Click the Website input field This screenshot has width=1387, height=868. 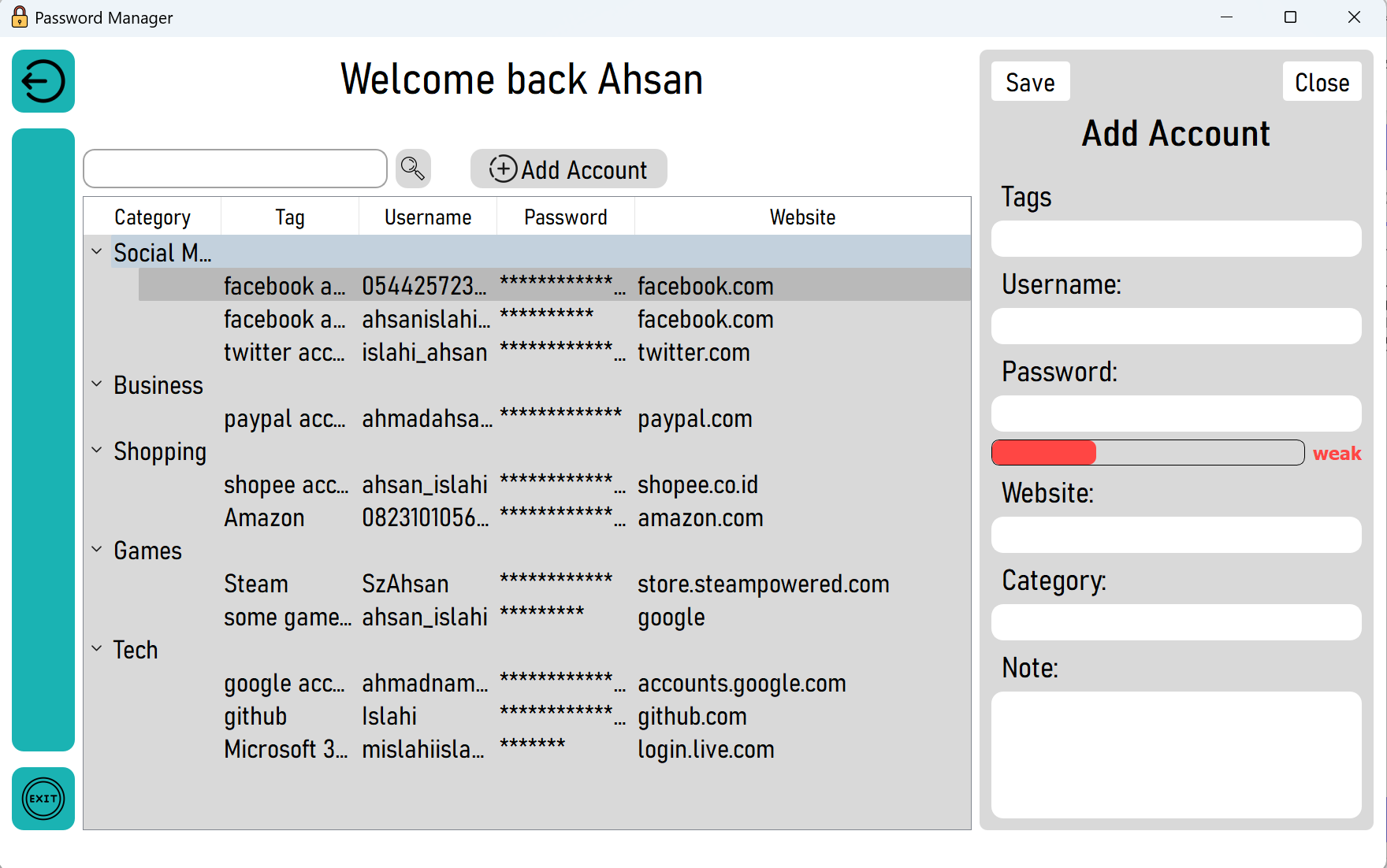(x=1176, y=535)
